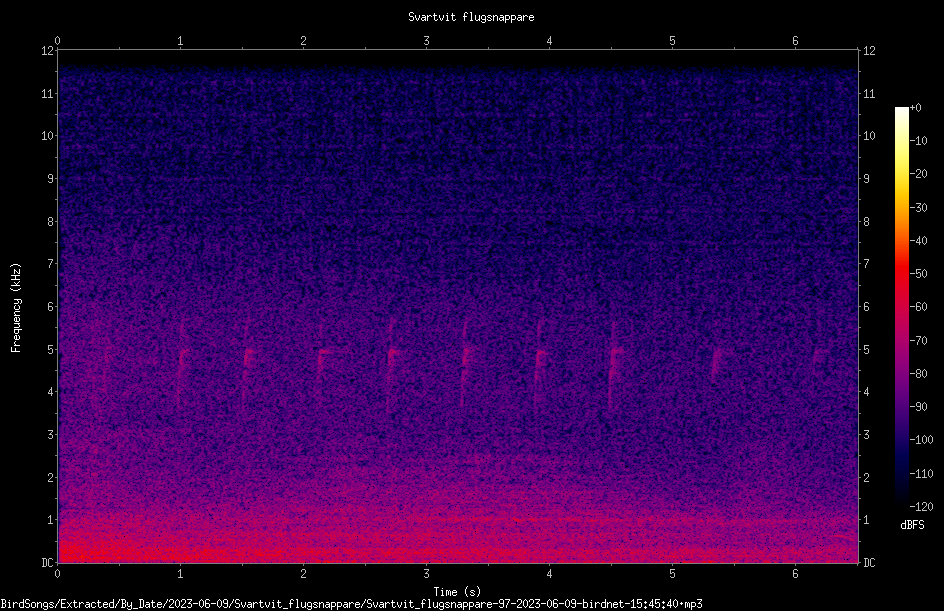The width and height of the screenshot is (944, 611).
Task: Click the '-90' colorbar scale label
Action: click(919, 407)
